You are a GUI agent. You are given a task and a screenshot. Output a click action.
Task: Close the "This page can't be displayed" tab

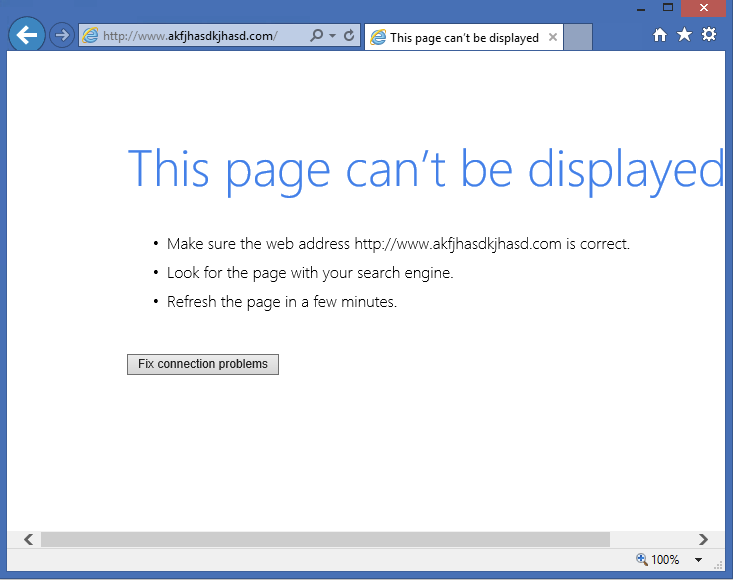click(x=553, y=37)
